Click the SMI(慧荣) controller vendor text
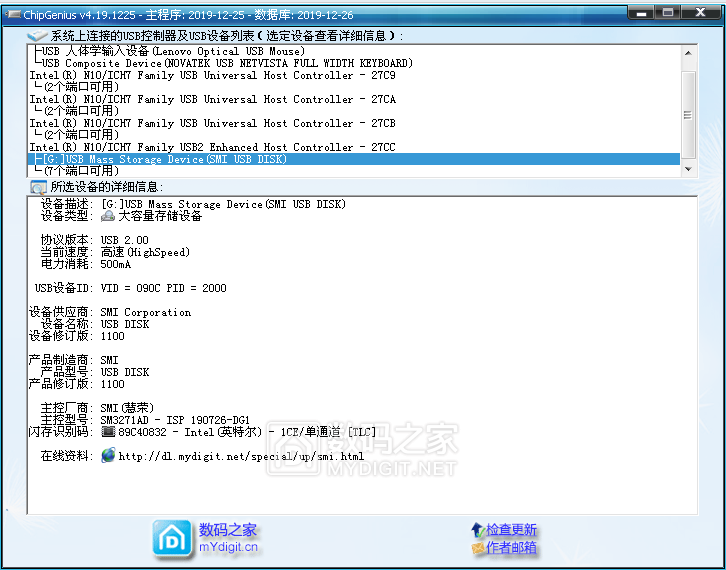Image resolution: width=726 pixels, height=570 pixels. 127,408
